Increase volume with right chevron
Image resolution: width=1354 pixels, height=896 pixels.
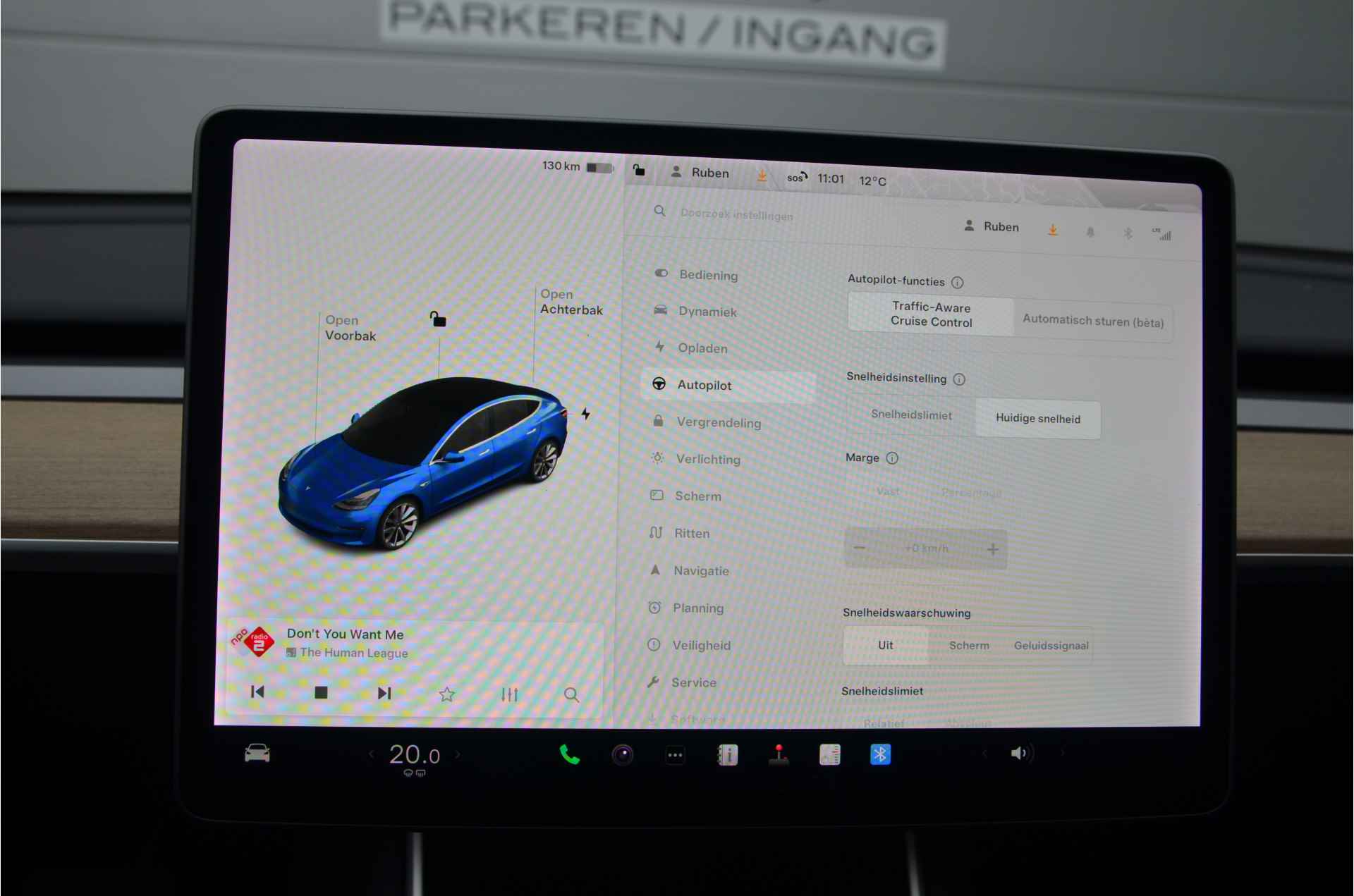click(x=1062, y=752)
